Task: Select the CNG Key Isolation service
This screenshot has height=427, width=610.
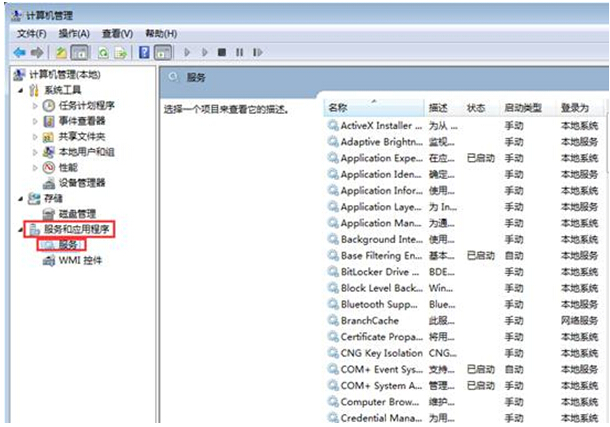Action: point(463,353)
